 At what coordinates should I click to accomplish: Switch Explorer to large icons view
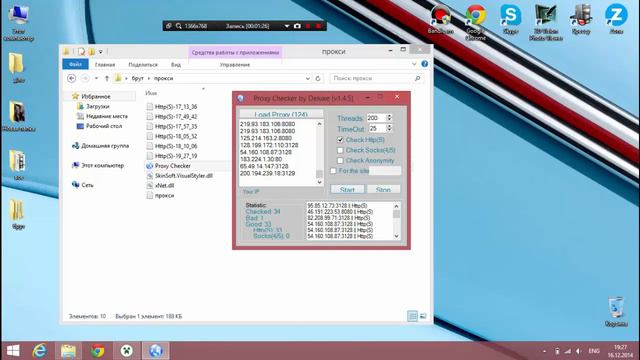click(x=423, y=316)
